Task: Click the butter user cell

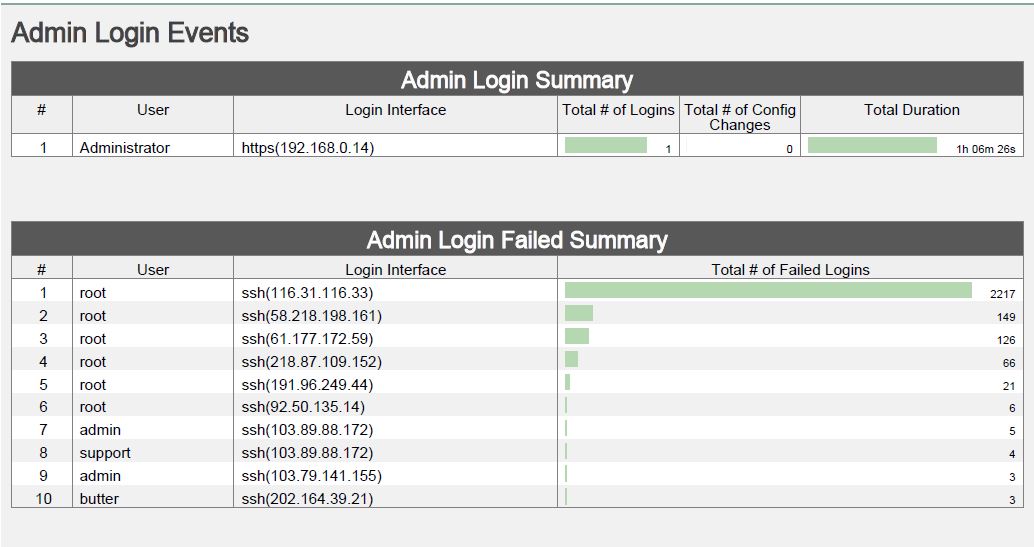Action: 99,499
